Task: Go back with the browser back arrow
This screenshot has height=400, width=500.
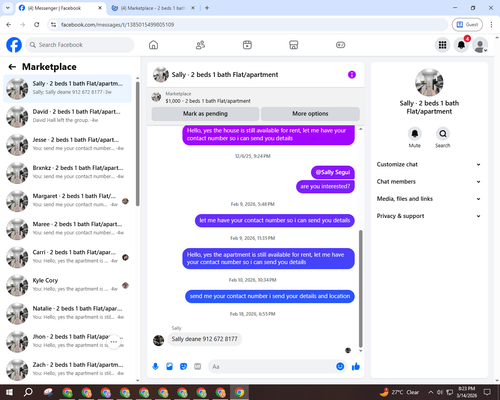Action: [x=9, y=24]
